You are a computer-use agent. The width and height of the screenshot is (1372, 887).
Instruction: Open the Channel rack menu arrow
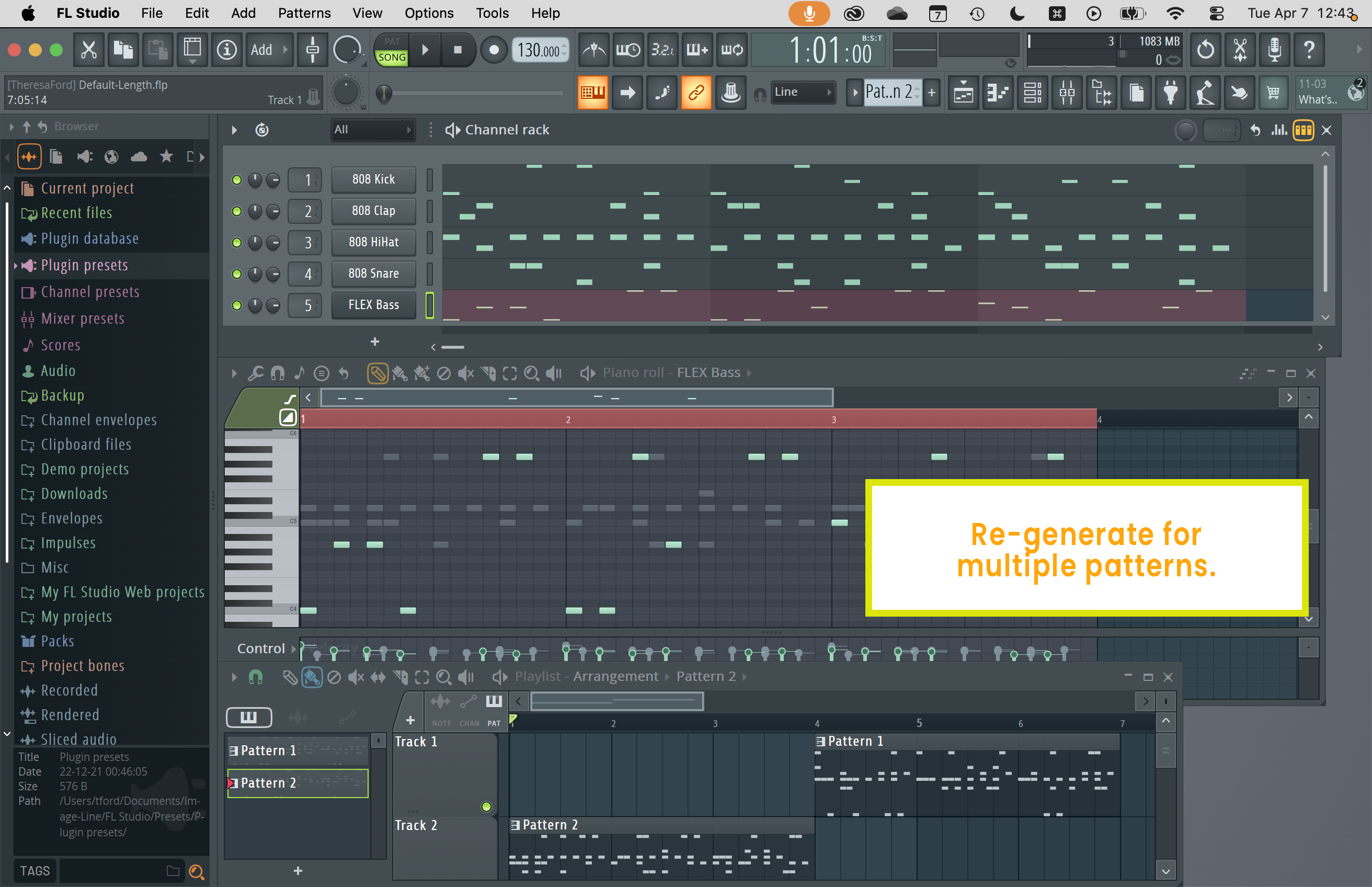234,130
